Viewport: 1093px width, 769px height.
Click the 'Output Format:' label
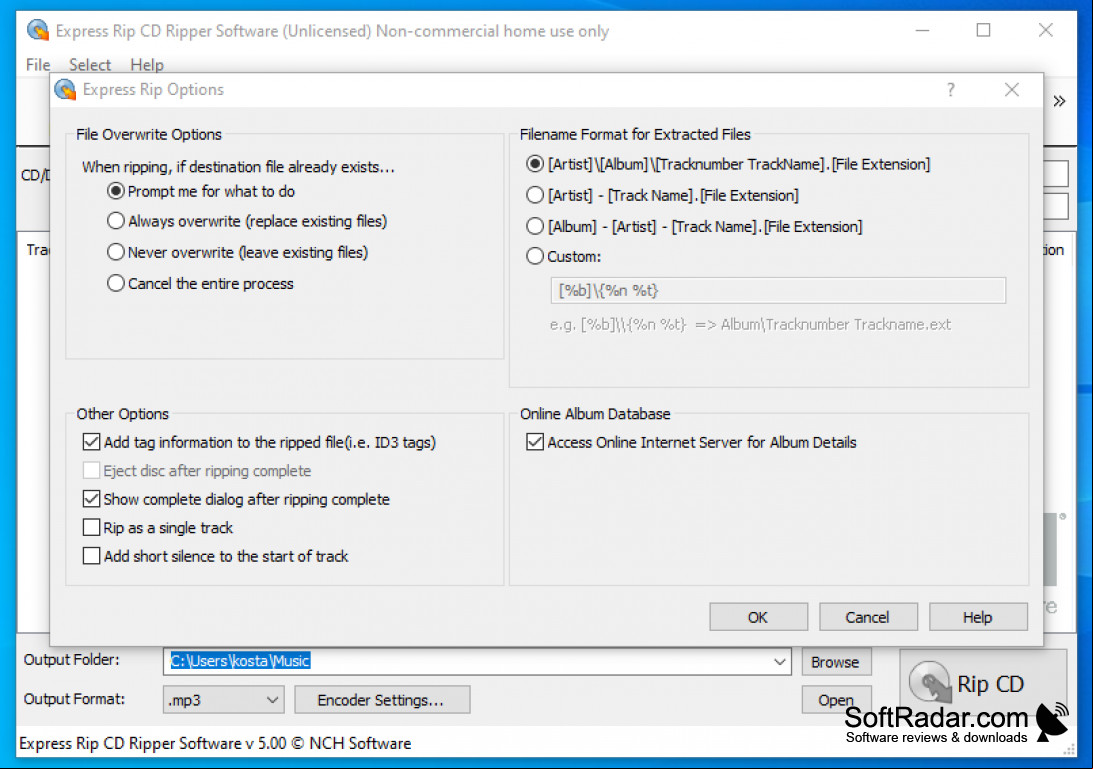(x=75, y=699)
